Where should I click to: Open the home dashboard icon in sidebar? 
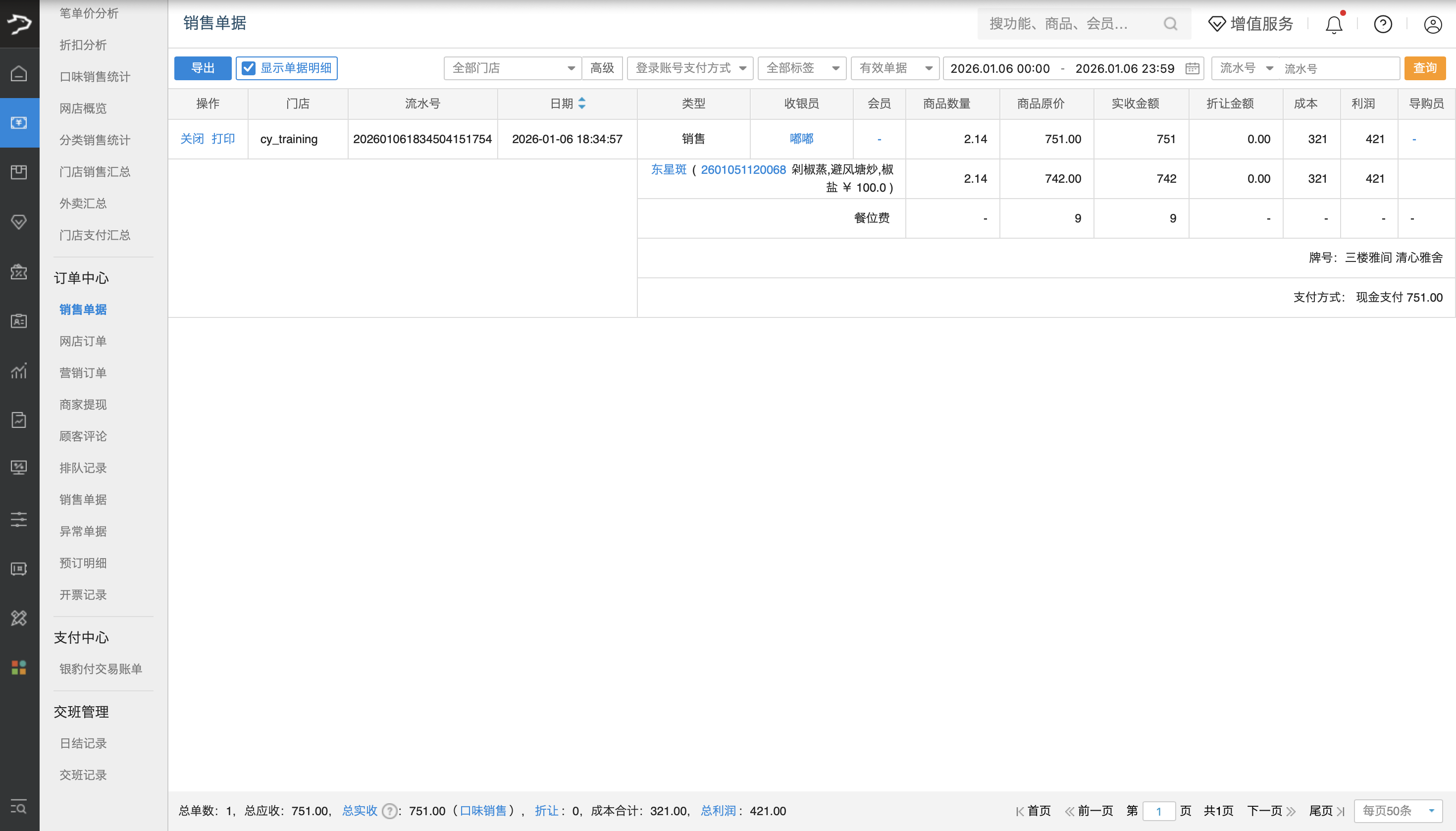coord(19,74)
